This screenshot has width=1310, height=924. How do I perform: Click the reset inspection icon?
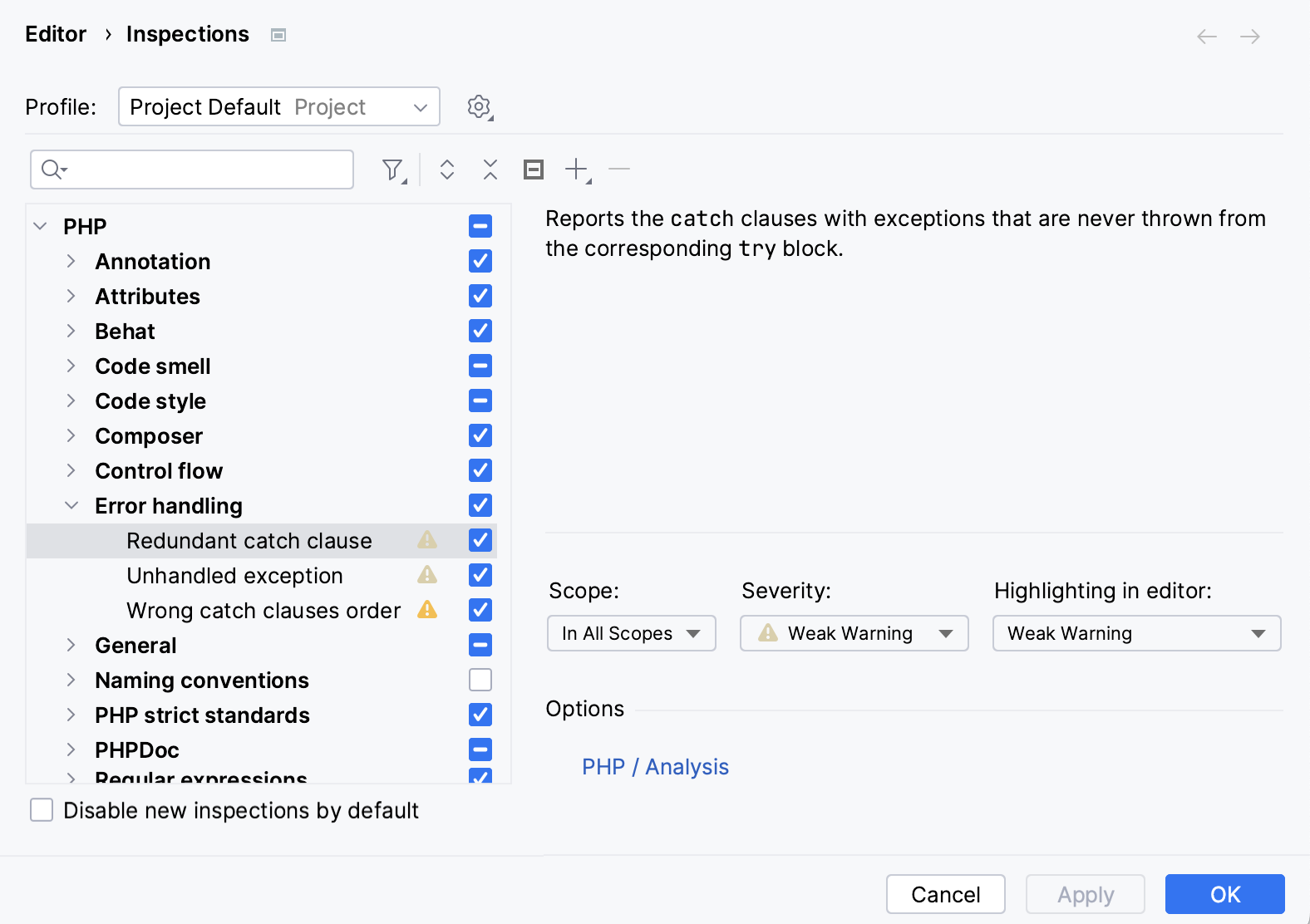tap(533, 169)
